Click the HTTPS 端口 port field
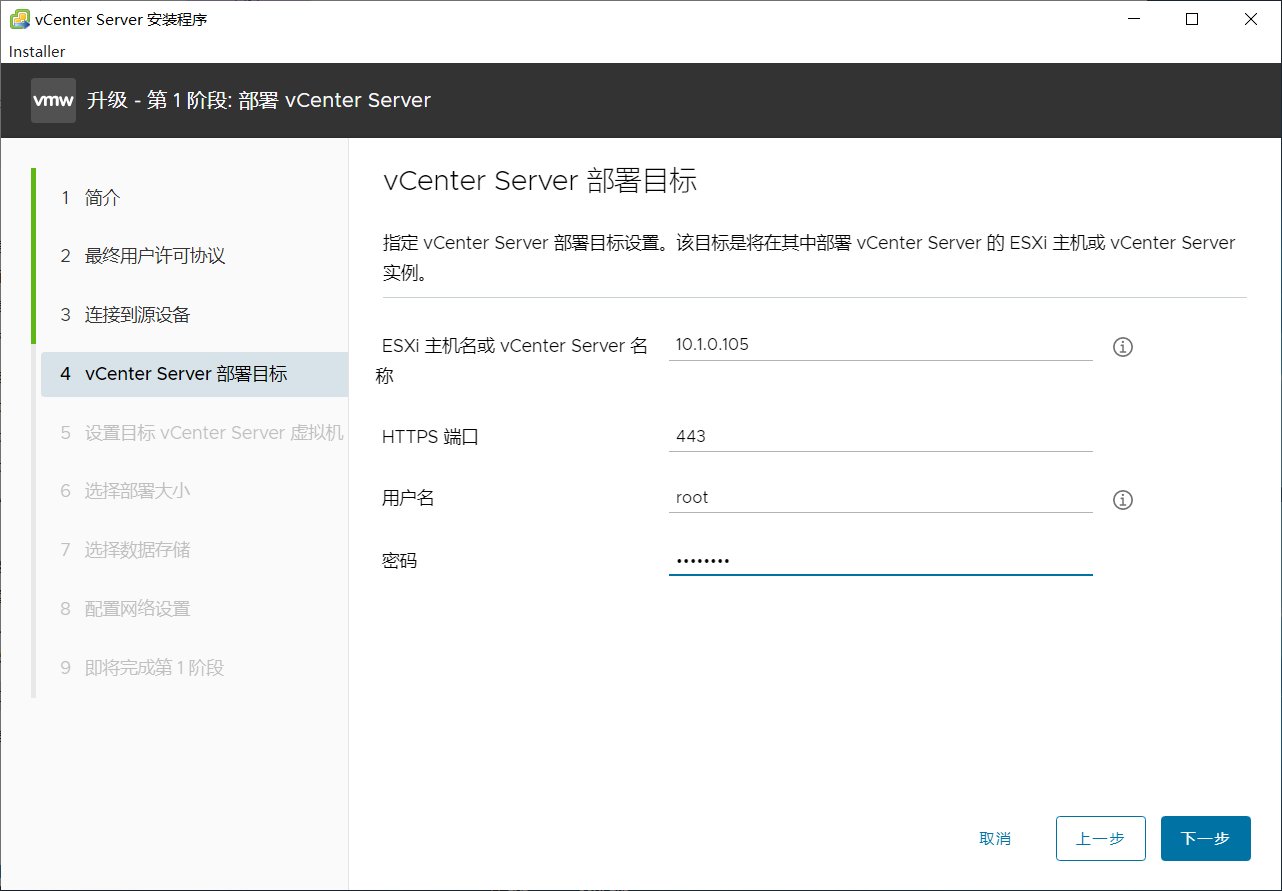The image size is (1282, 891). (880, 436)
